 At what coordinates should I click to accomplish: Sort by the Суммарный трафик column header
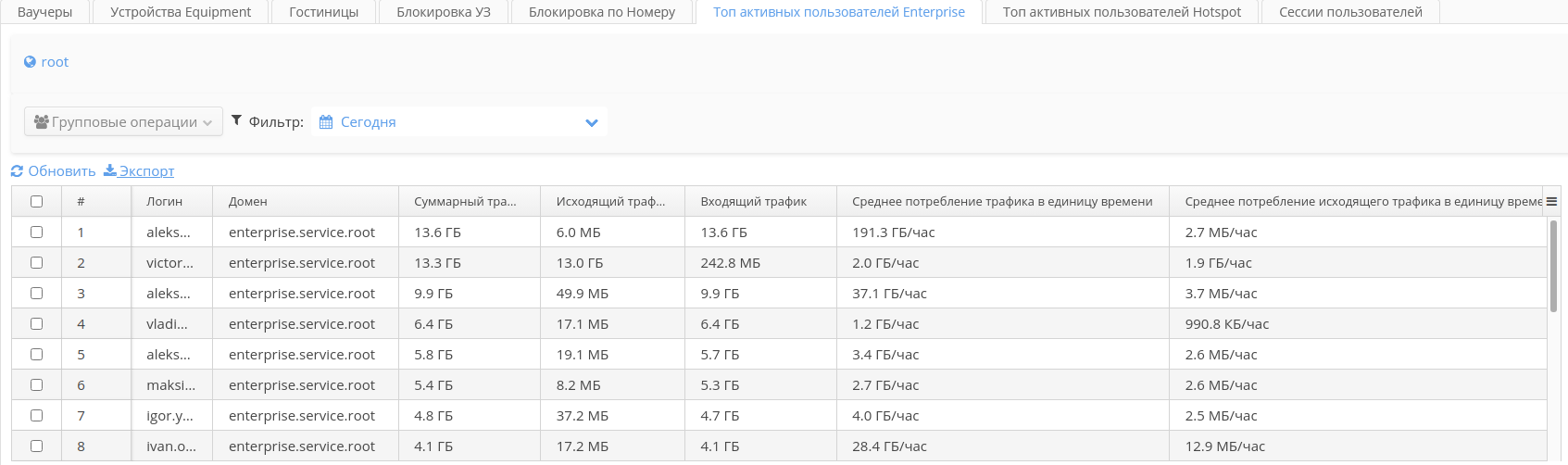465,201
